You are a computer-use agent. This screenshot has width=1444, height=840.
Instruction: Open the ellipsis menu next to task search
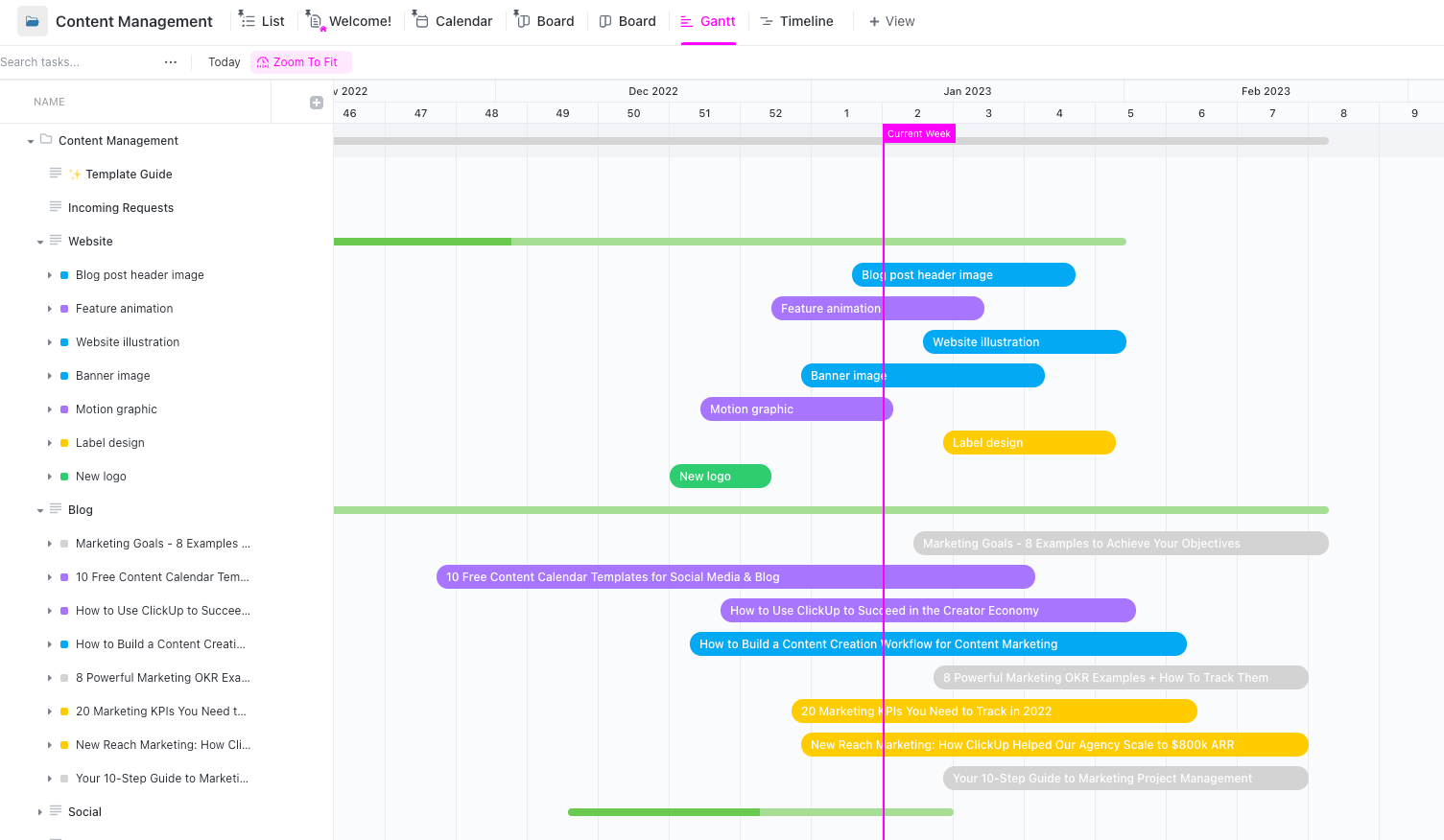(x=171, y=61)
